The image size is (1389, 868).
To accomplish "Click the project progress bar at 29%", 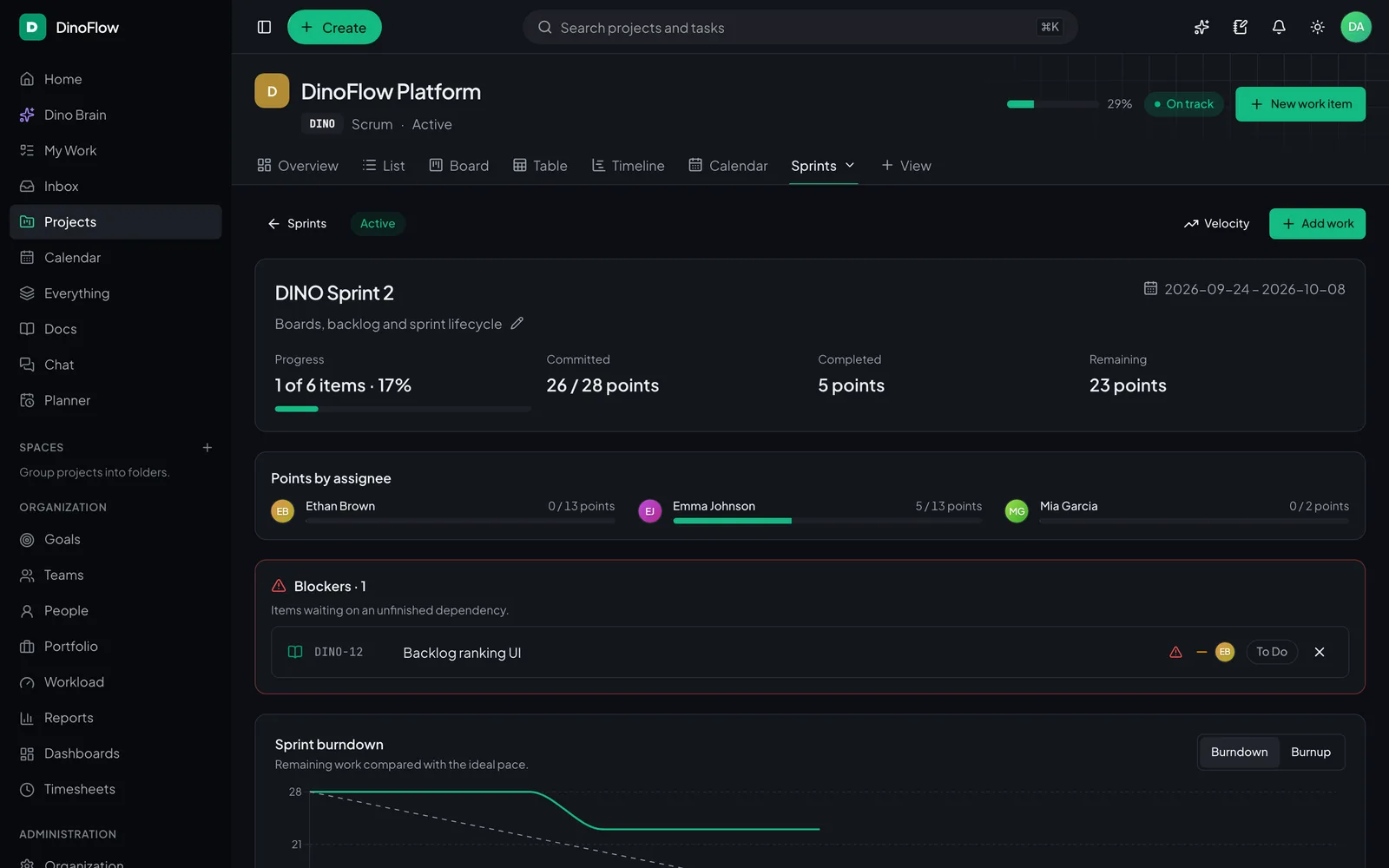I will click(x=1053, y=104).
